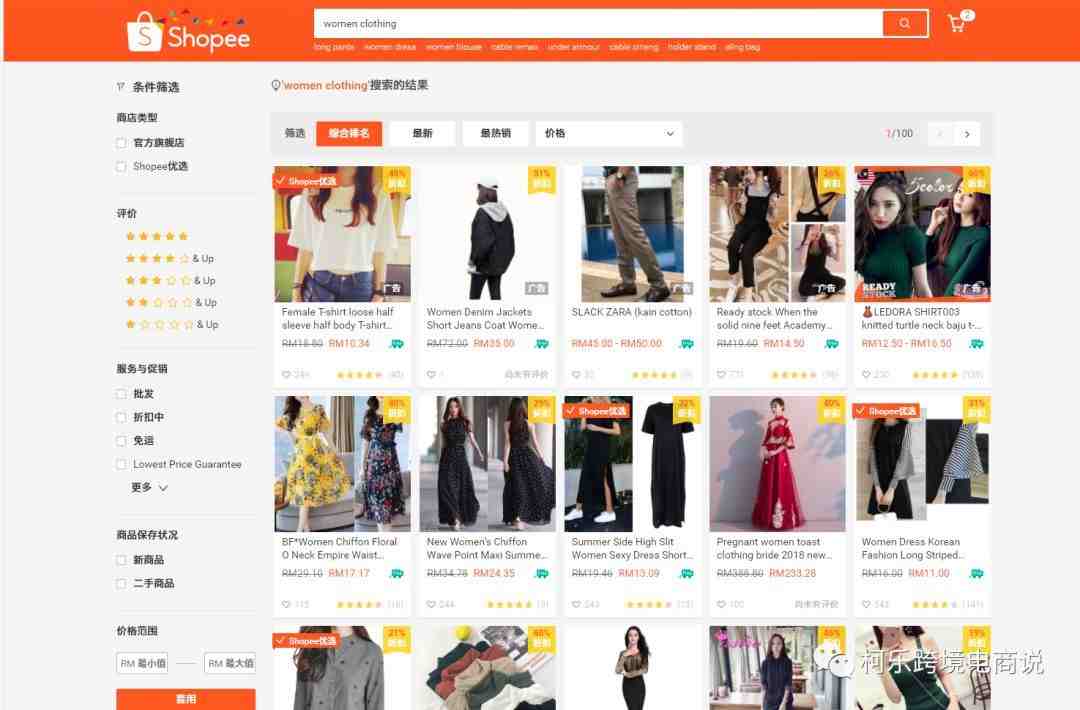Screen dimensions: 1080x710
Task: Like the New Women's Chiffon Wave item
Action: click(431, 605)
